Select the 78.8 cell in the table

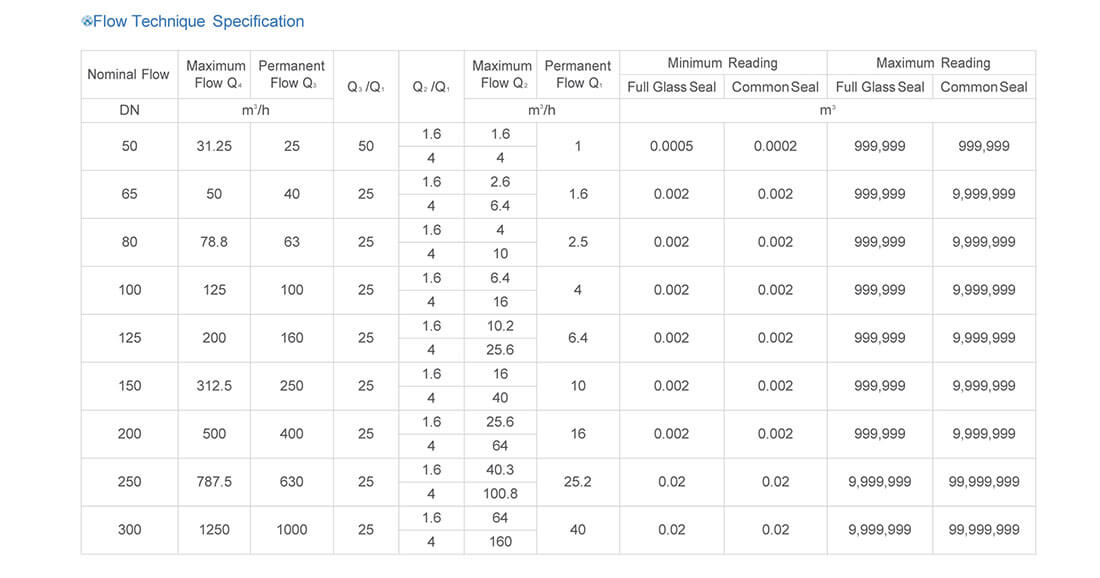point(214,242)
